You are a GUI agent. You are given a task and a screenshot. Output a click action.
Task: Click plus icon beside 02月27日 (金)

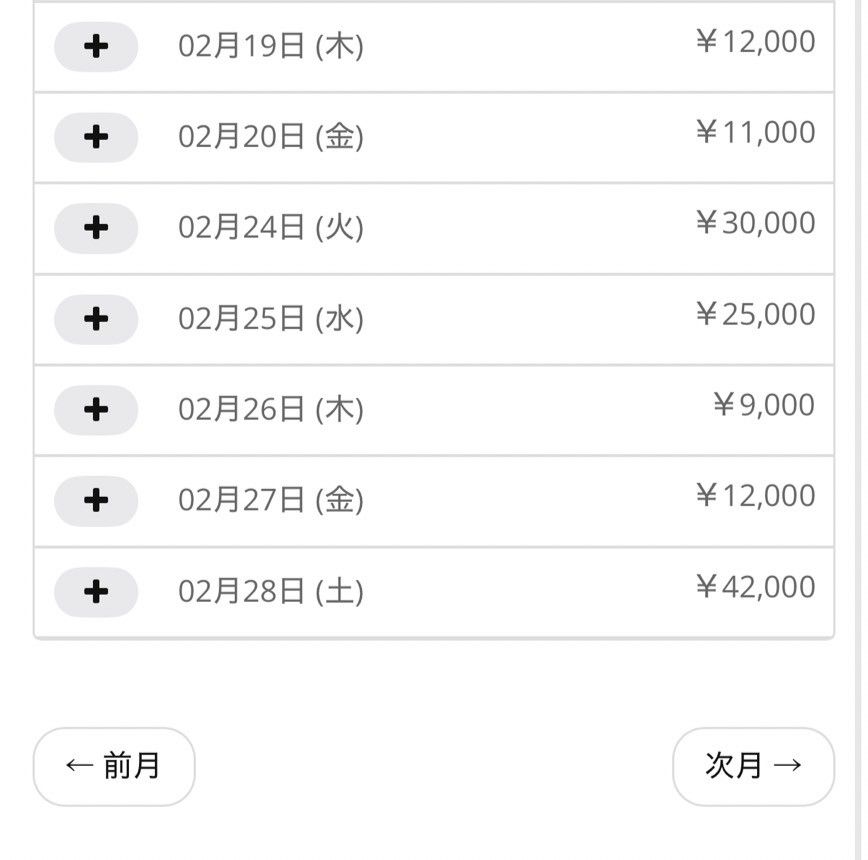[96, 501]
